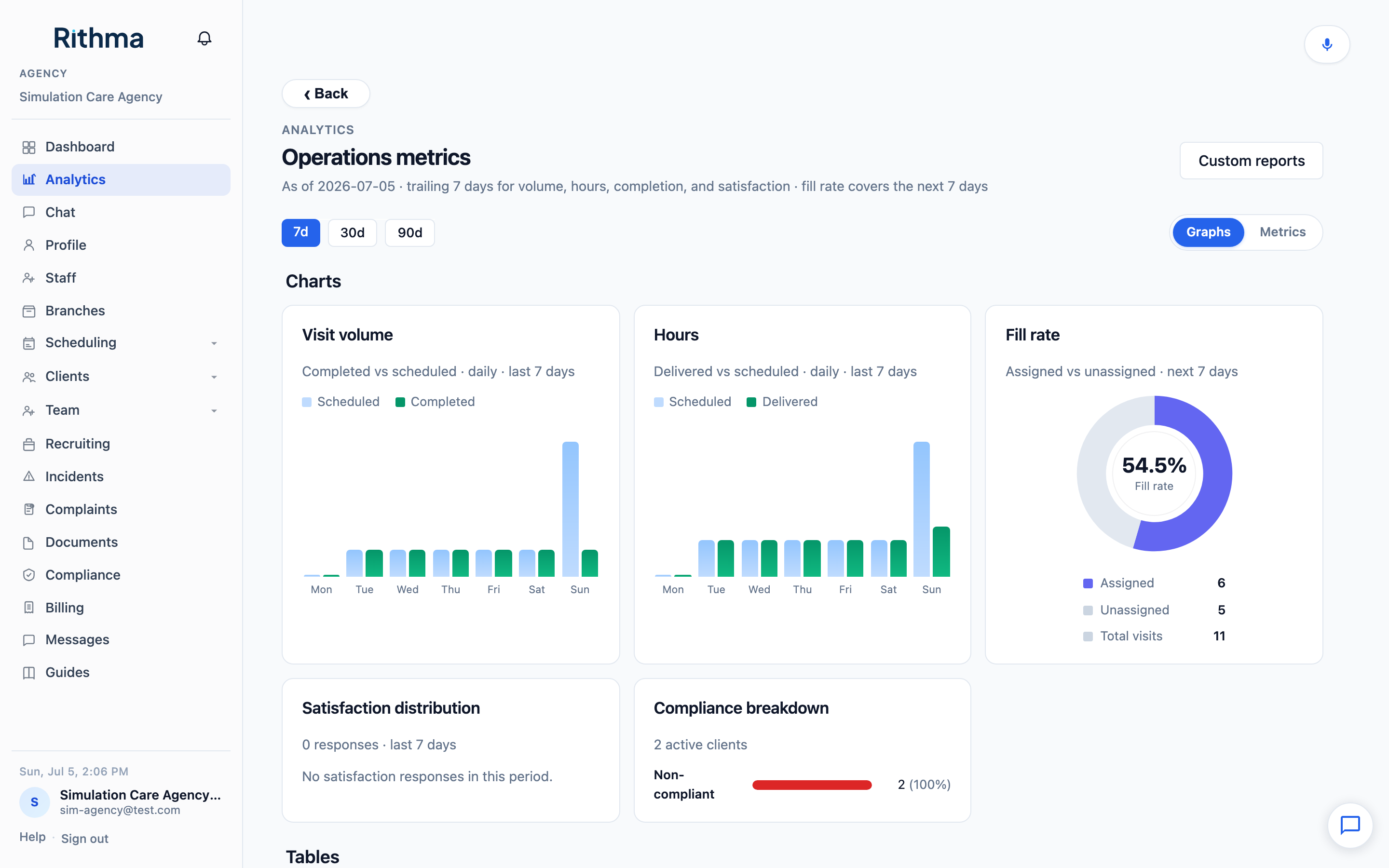Viewport: 1389px width, 868px height.
Task: Open Branches page
Action: pos(121,311)
